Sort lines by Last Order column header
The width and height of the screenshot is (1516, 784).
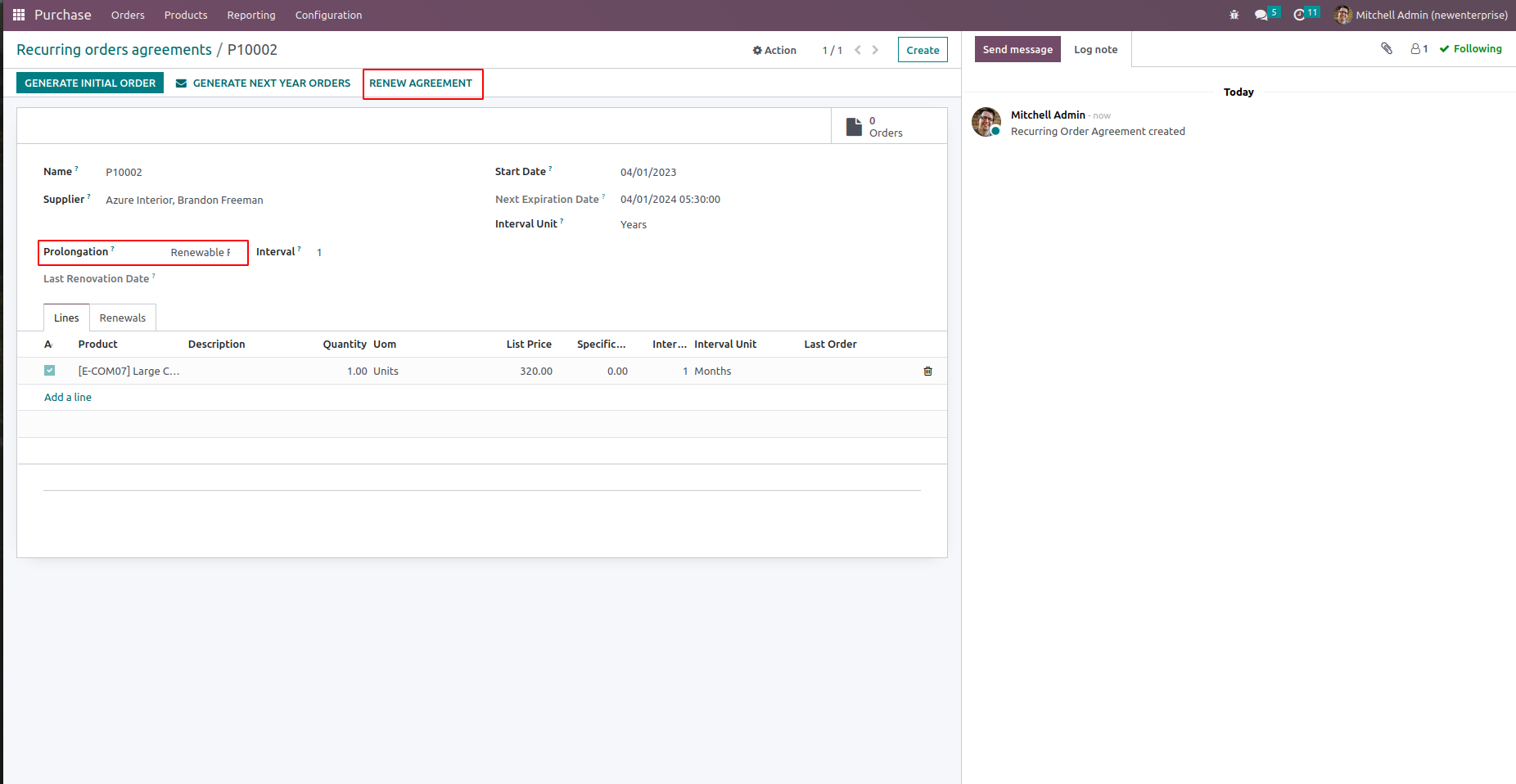click(x=830, y=345)
